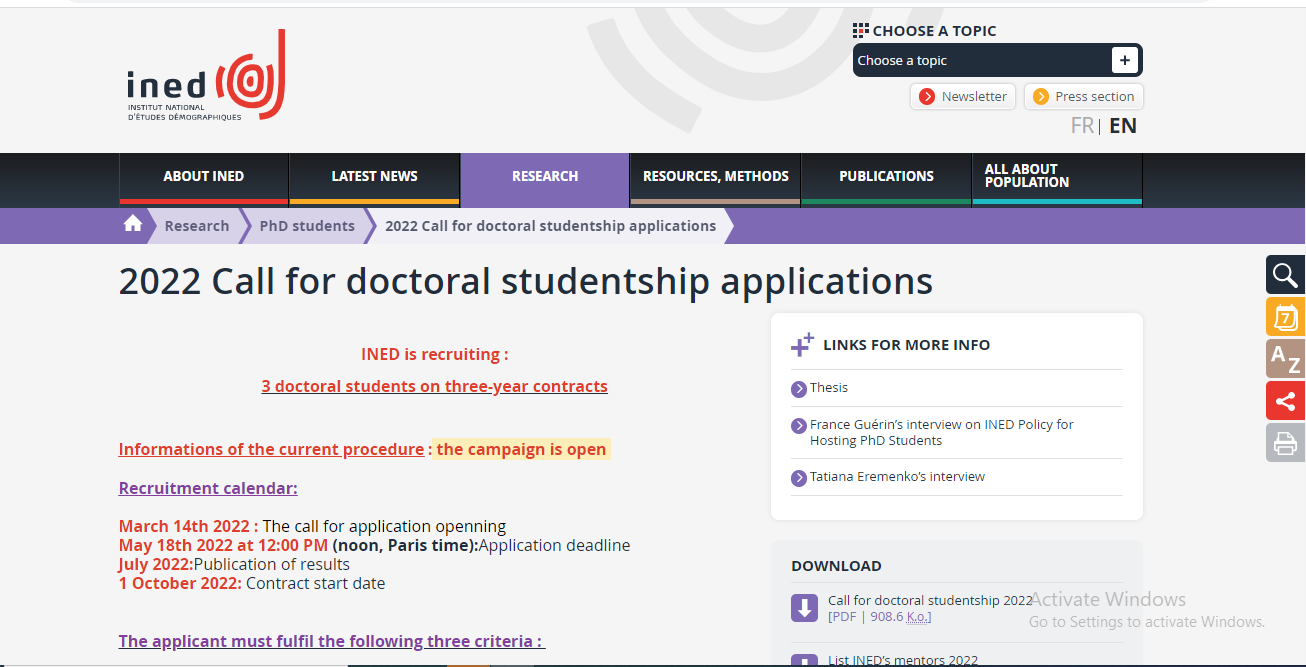Click 3 doctoral students on three-year contracts
The image size is (1306, 667).
[x=435, y=386]
